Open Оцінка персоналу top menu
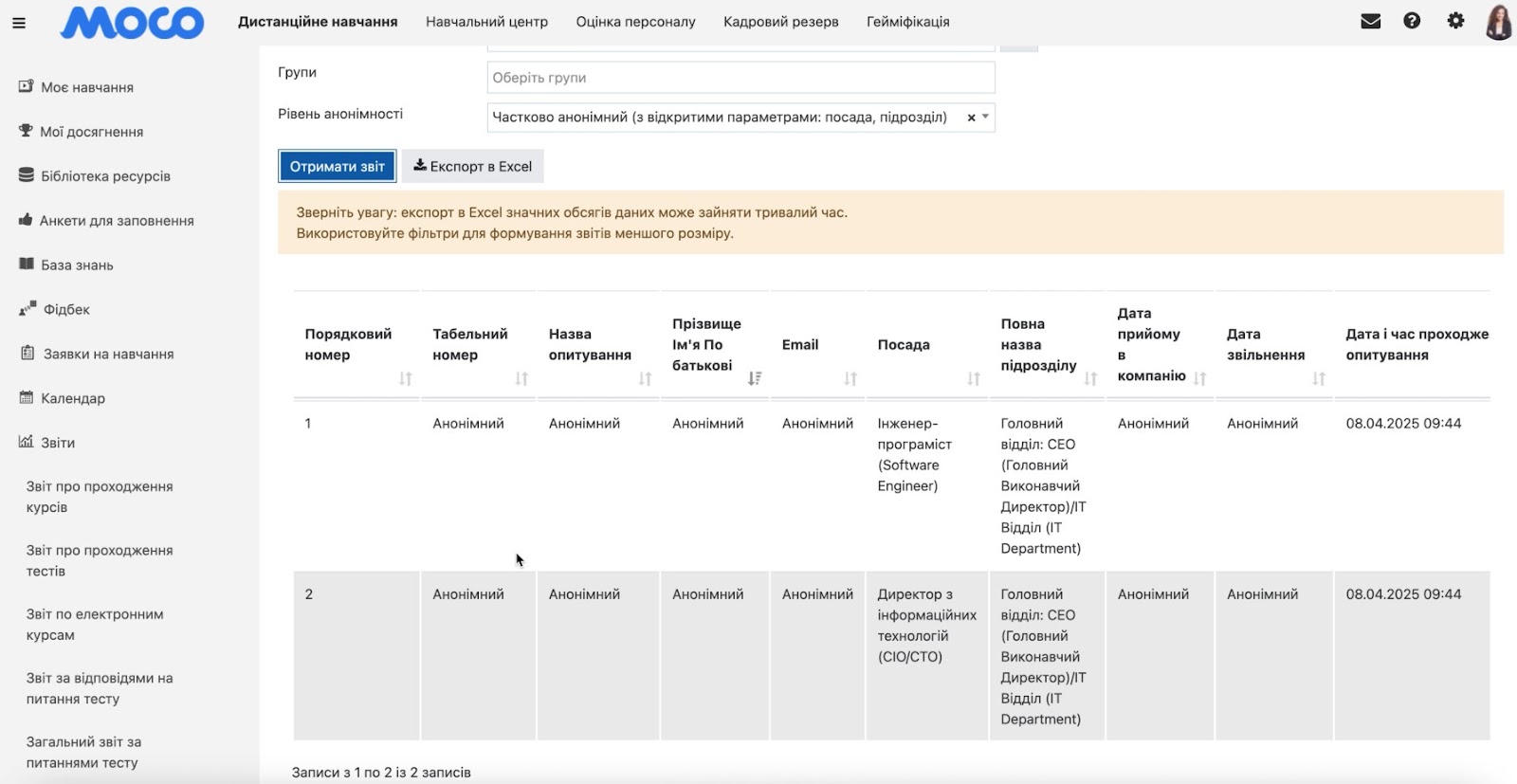 pos(635,22)
